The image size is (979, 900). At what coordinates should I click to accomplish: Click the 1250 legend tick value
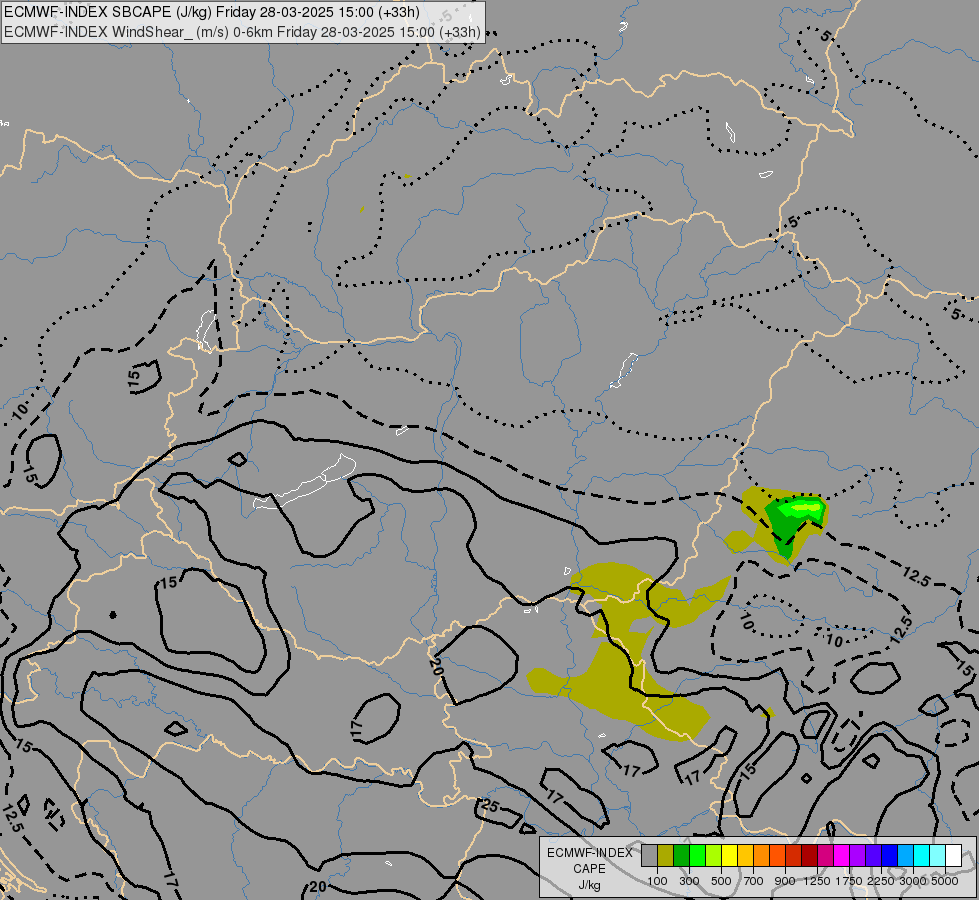click(817, 881)
